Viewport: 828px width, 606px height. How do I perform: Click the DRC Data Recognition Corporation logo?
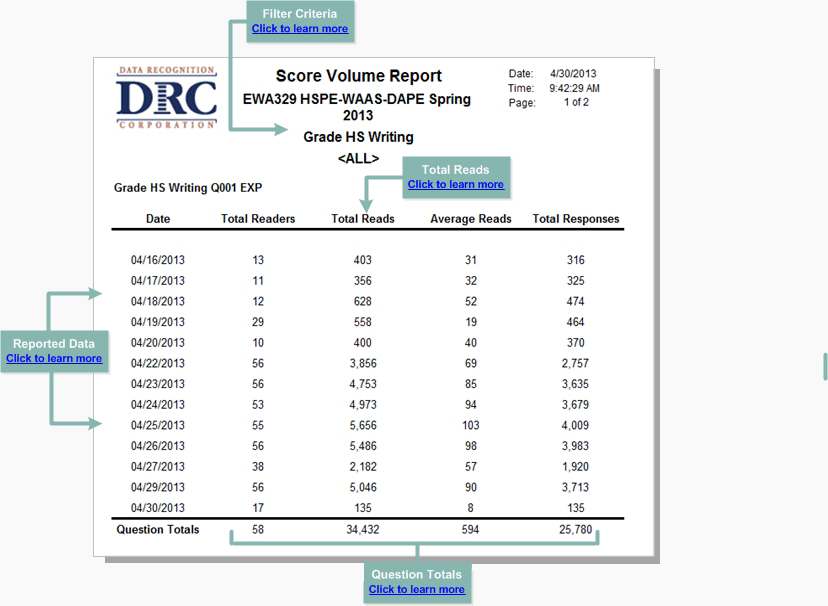(x=166, y=98)
